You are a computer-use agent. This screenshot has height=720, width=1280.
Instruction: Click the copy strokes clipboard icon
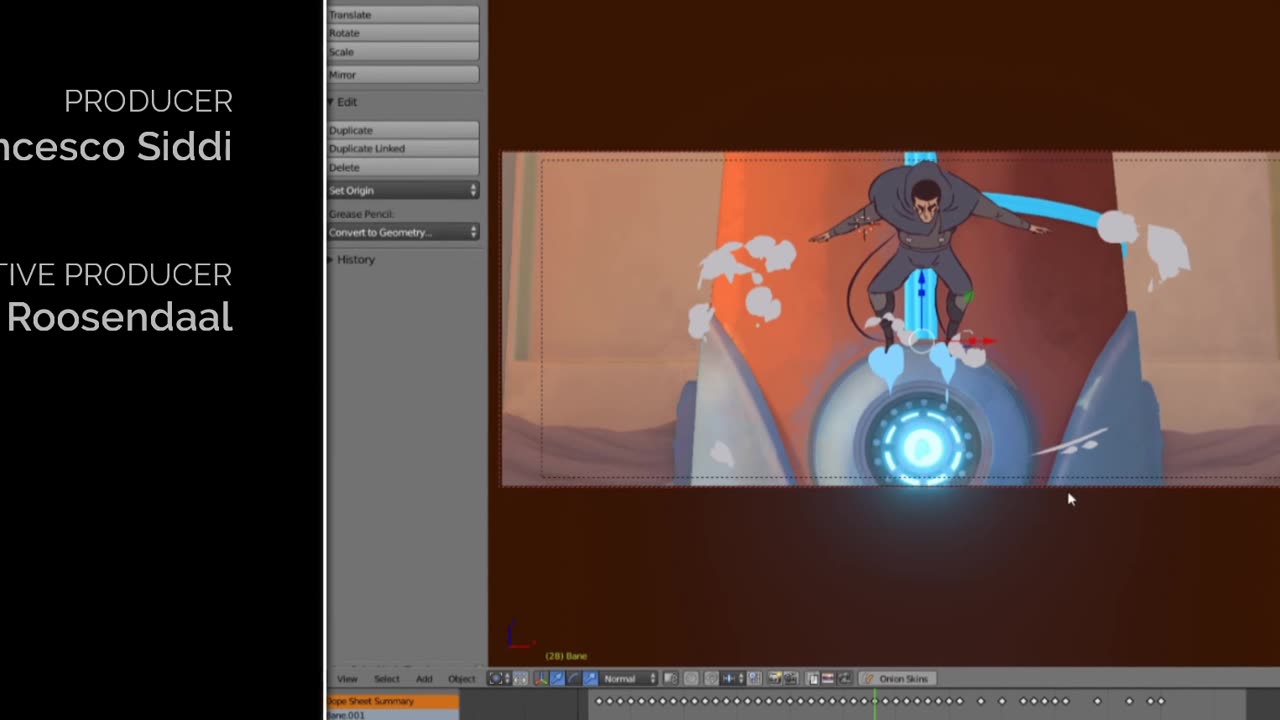[x=813, y=678]
